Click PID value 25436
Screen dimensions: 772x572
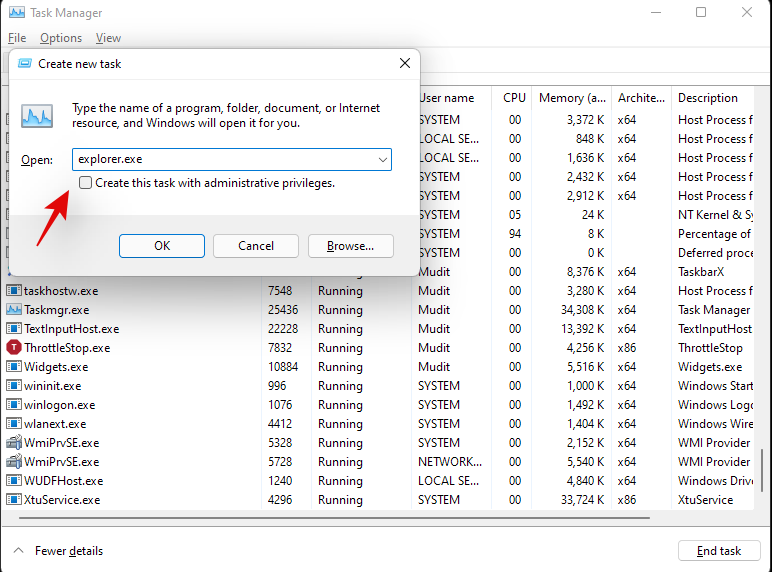283,310
